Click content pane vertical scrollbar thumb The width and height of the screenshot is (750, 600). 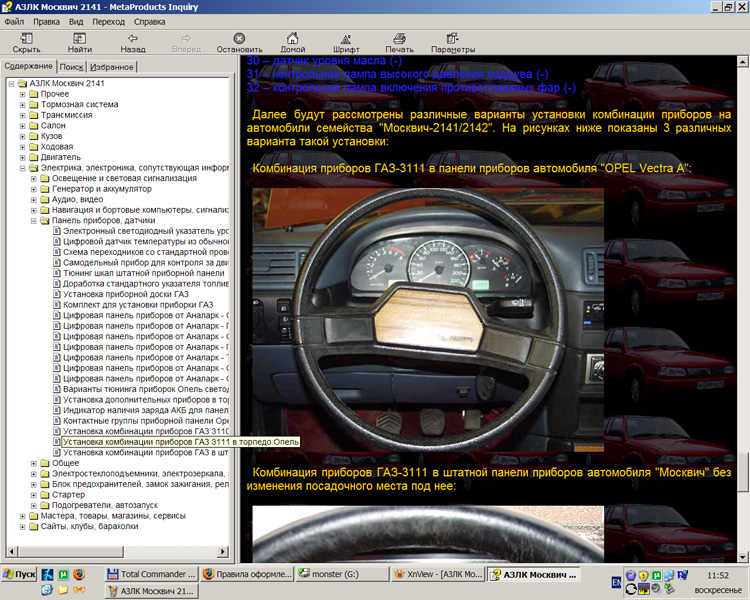(742, 471)
